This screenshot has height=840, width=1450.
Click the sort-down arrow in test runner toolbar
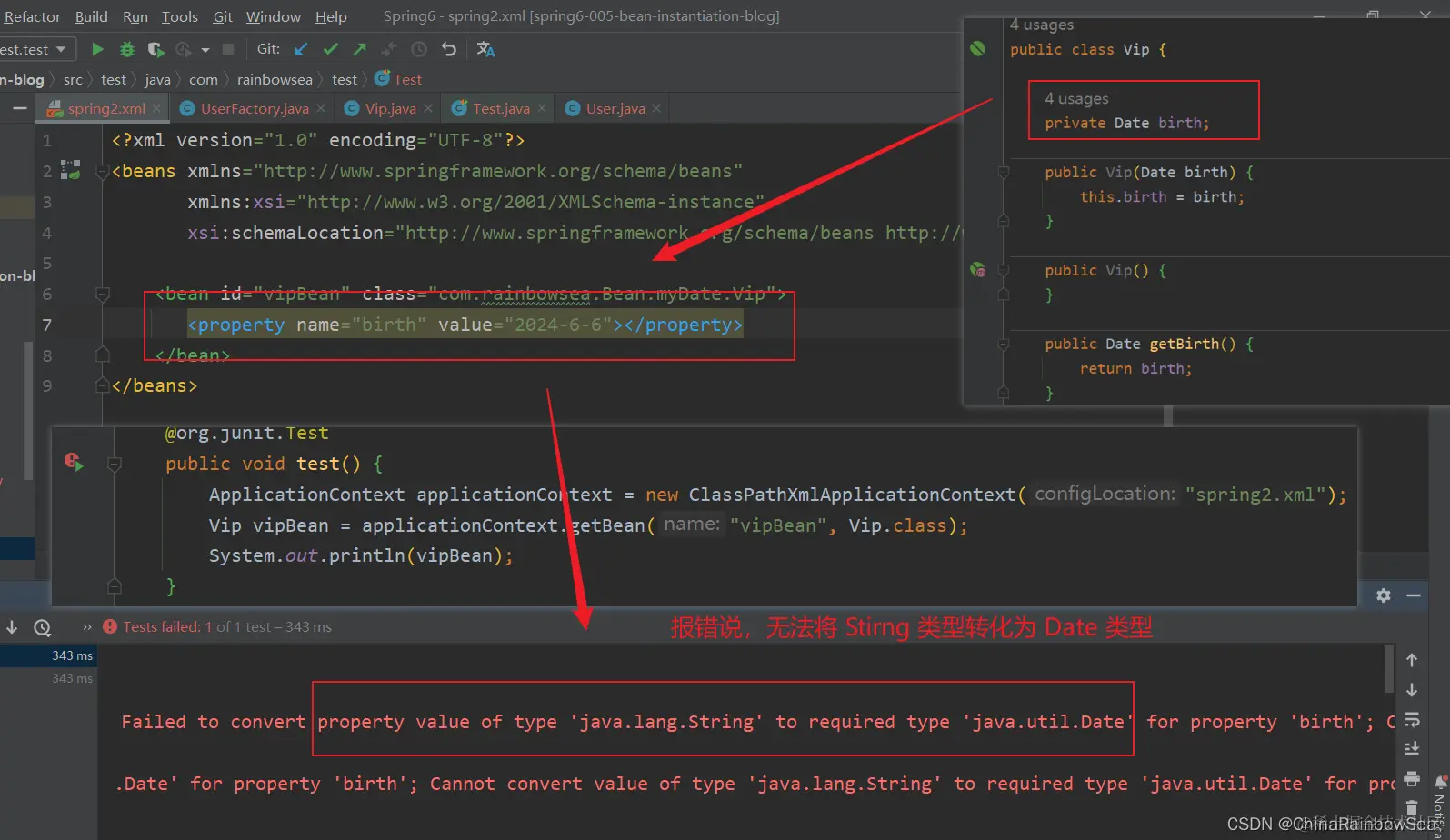click(12, 627)
